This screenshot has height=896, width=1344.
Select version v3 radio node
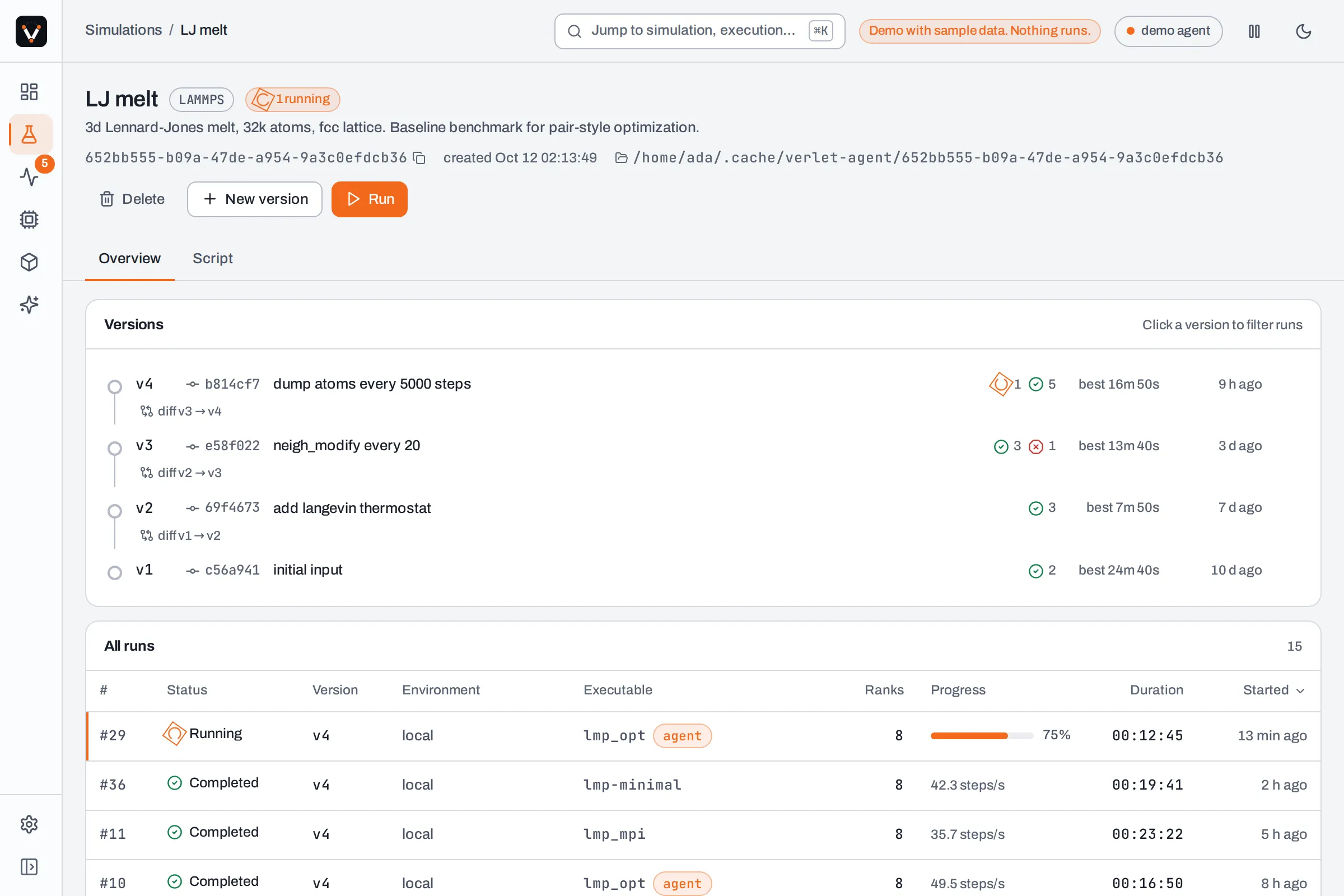point(115,449)
